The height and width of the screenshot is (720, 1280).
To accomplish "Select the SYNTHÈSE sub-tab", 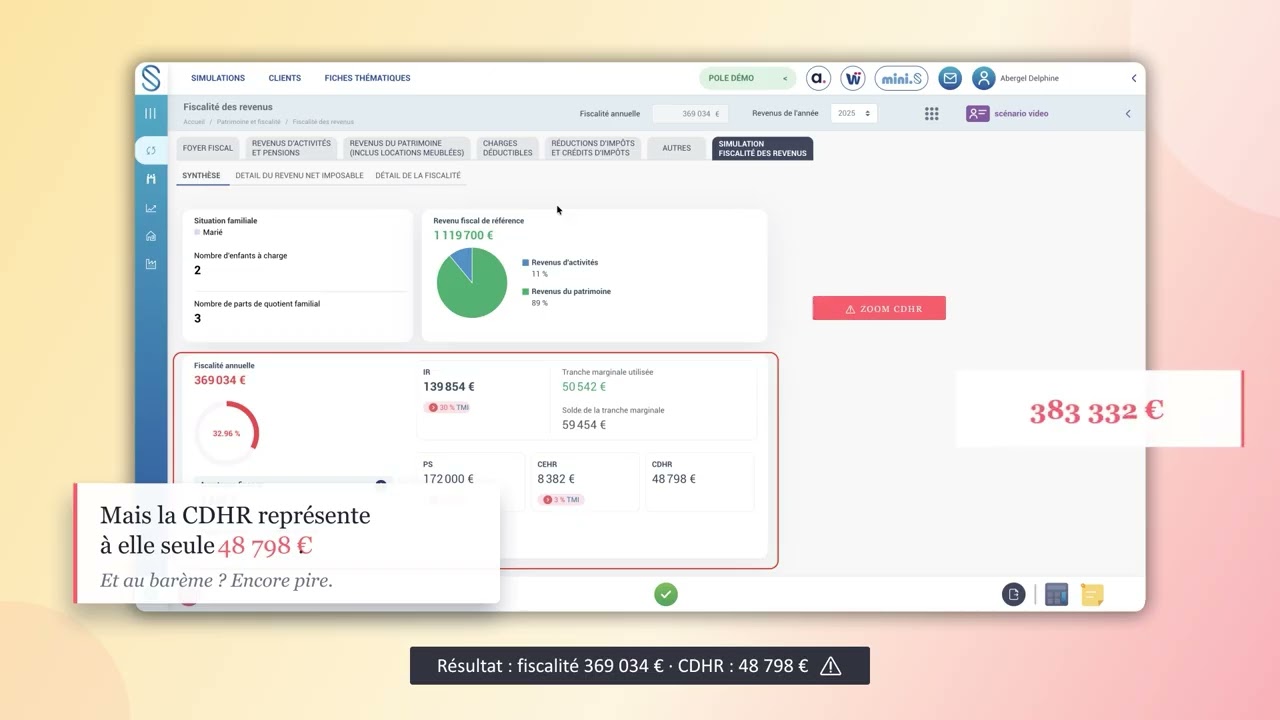I will (202, 176).
